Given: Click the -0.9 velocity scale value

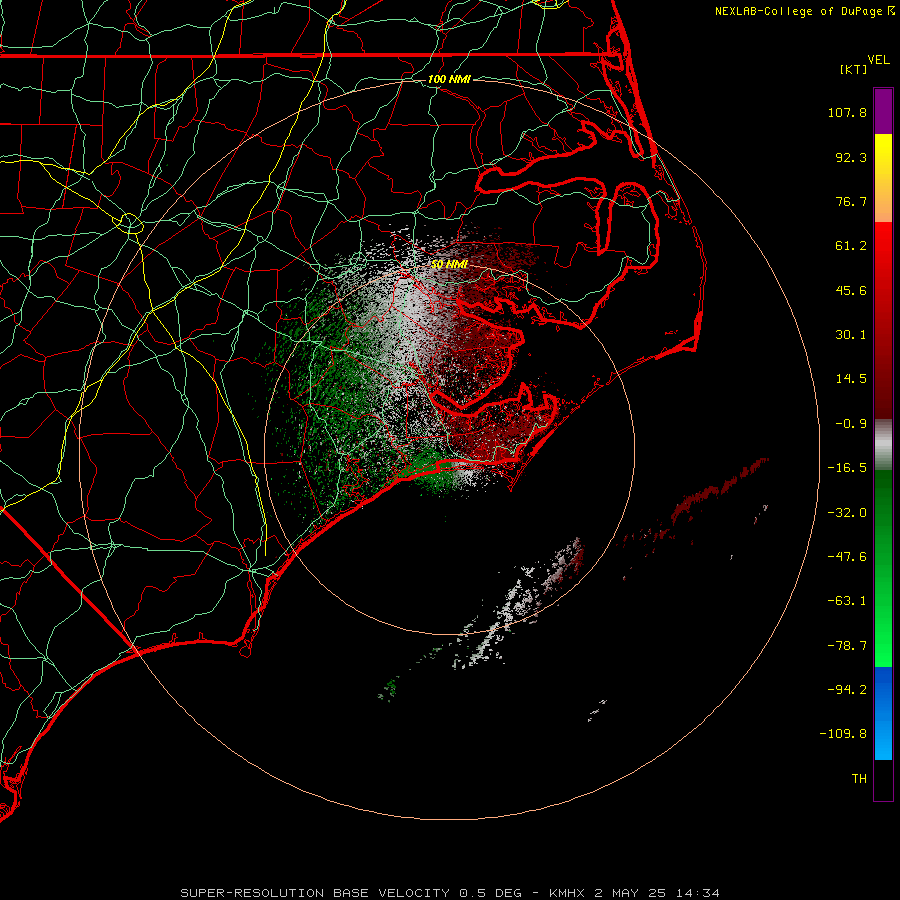Looking at the screenshot, I should (851, 424).
